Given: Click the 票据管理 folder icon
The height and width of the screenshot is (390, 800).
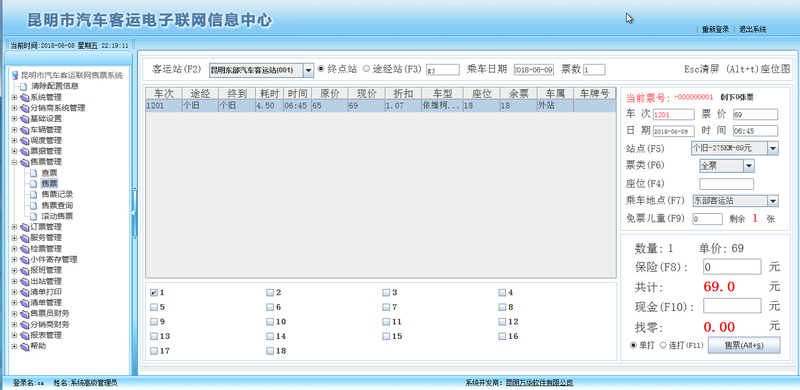Looking at the screenshot, I should click(x=24, y=152).
